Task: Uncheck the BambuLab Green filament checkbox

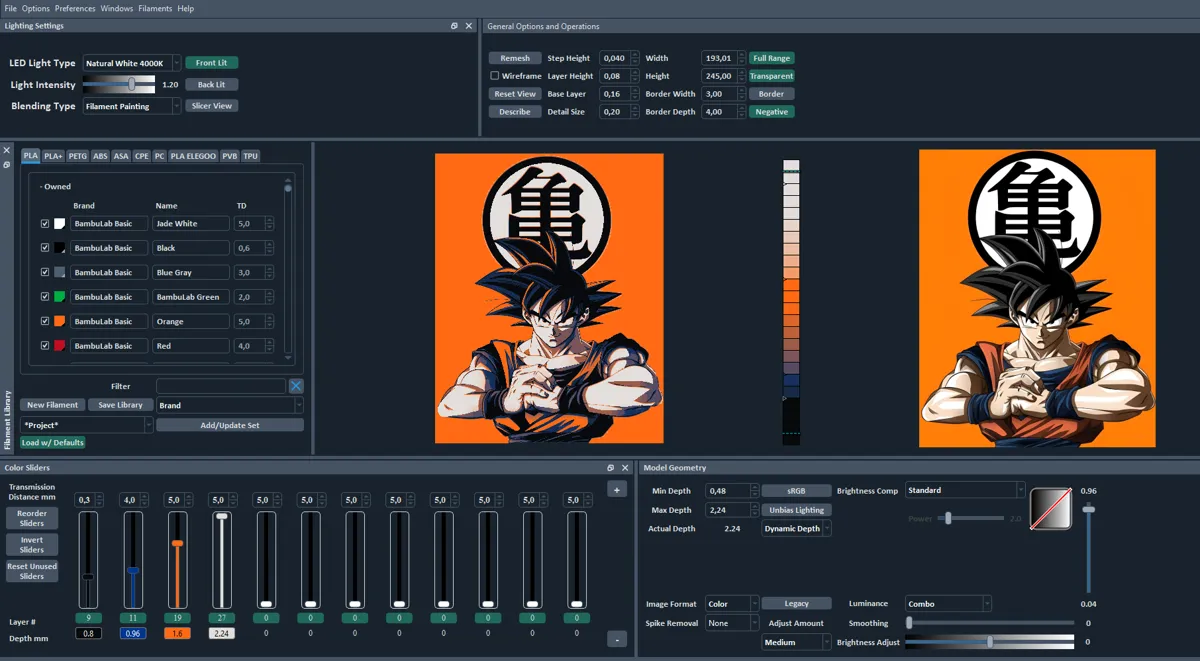Action: (45, 297)
